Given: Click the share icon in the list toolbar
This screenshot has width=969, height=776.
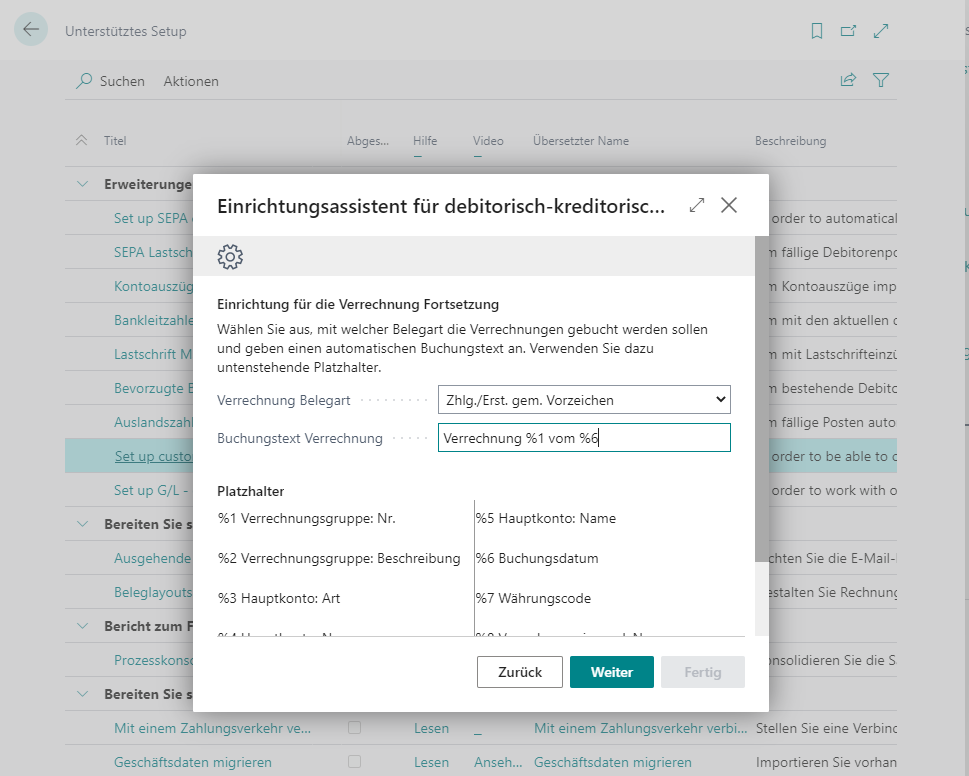Looking at the screenshot, I should click(x=848, y=80).
